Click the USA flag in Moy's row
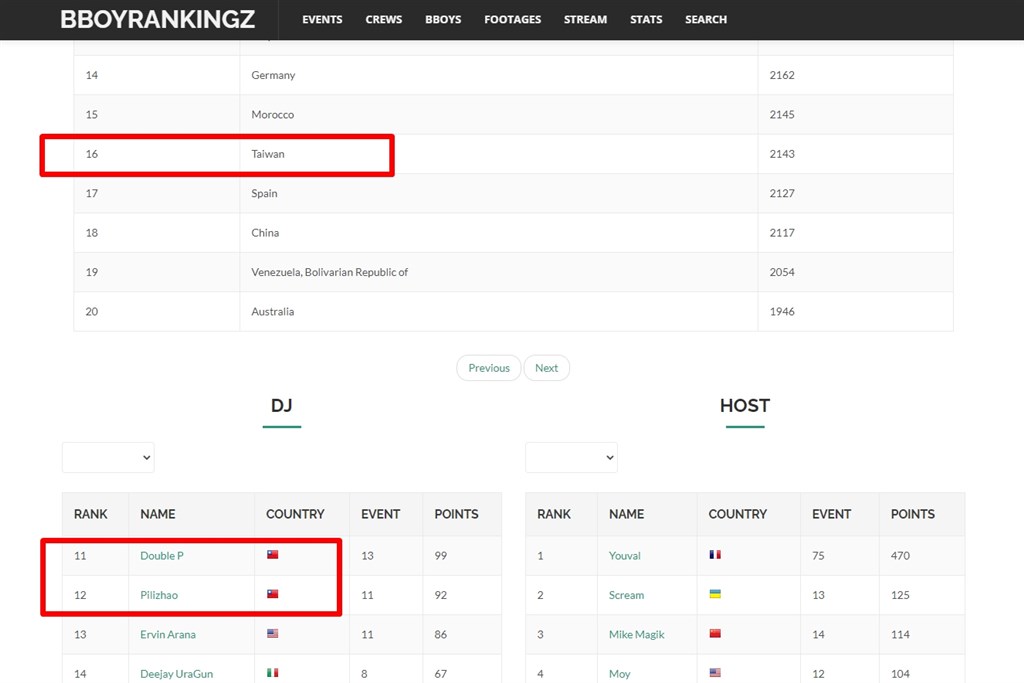Viewport: 1024px width, 683px height. pos(715,672)
